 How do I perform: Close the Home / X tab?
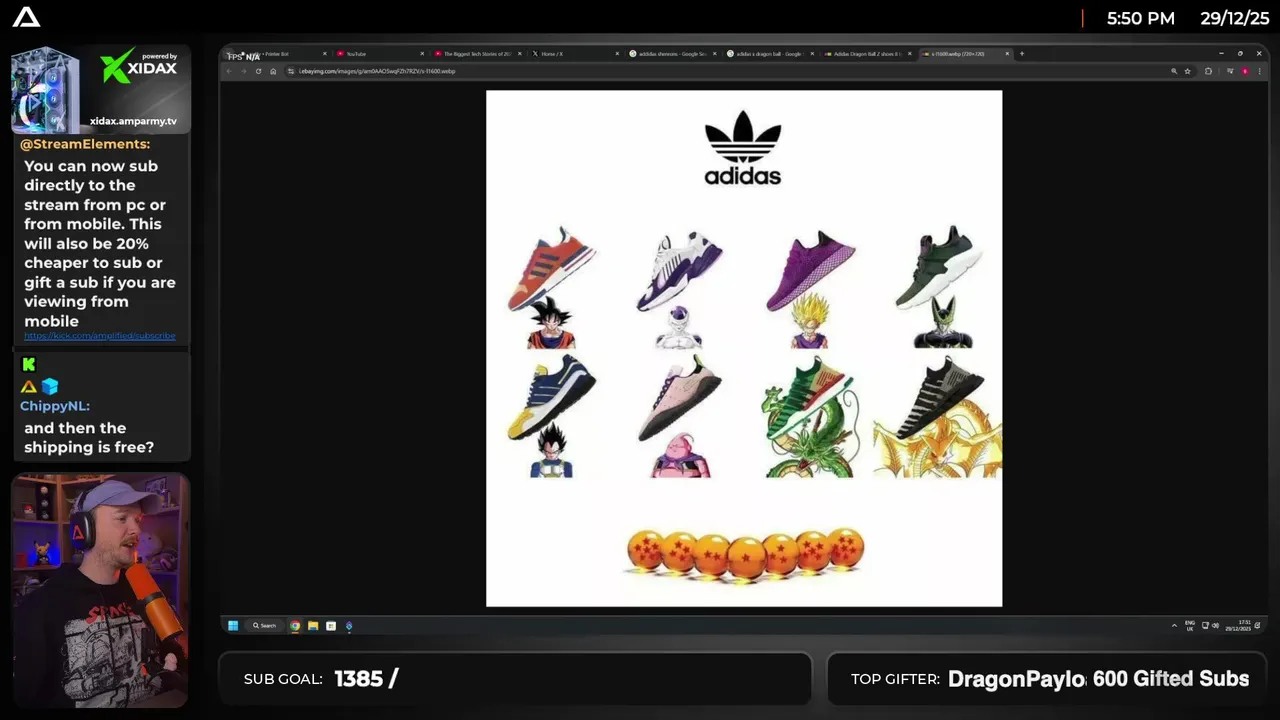617,54
